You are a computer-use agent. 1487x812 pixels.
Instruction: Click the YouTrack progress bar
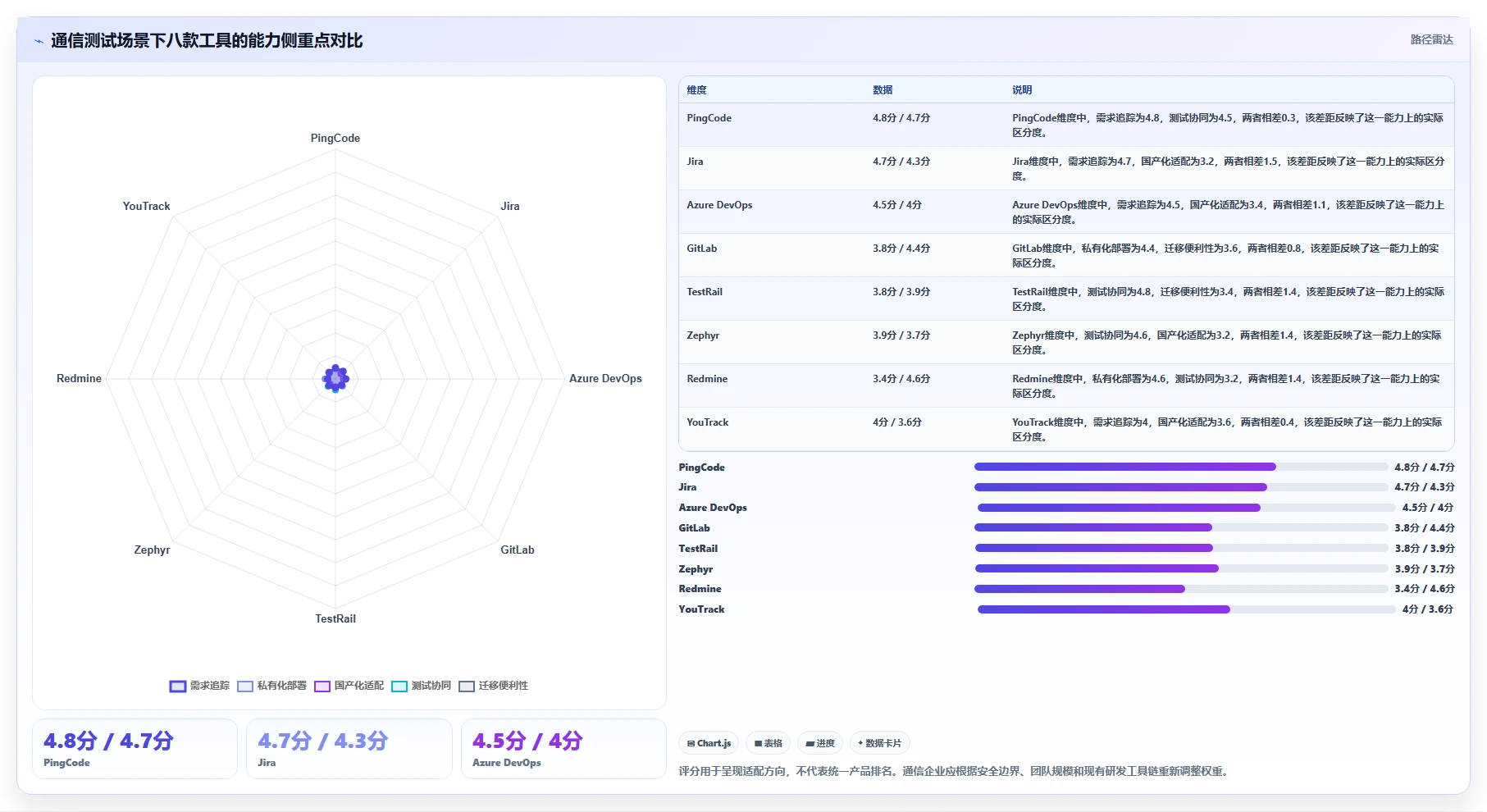[x=1186, y=609]
